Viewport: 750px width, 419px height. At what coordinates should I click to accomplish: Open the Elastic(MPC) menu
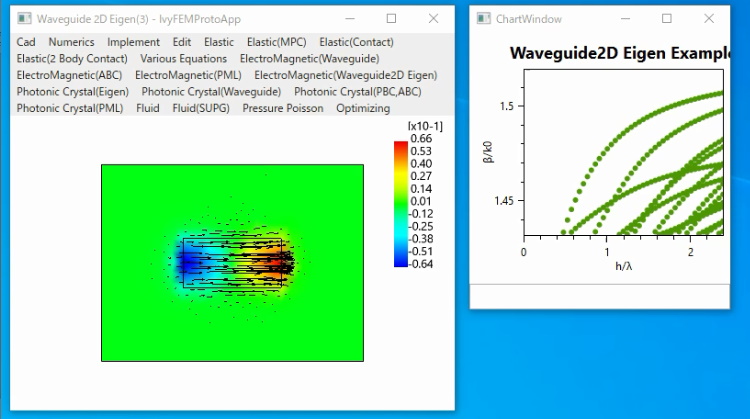(x=276, y=42)
